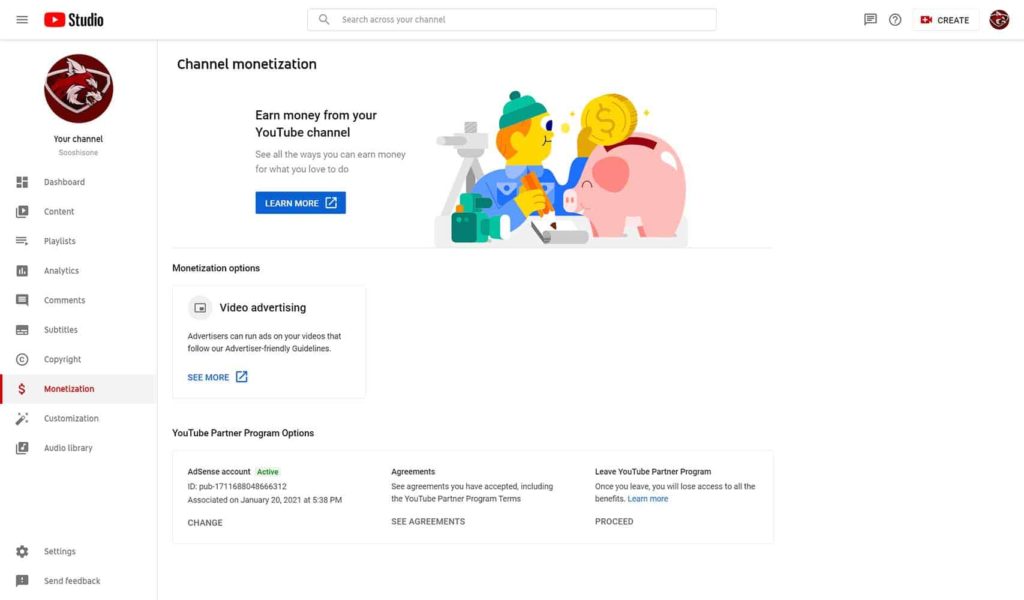Click the Send feedback exclamation icon
Image resolution: width=1024 pixels, height=600 pixels.
click(22, 581)
